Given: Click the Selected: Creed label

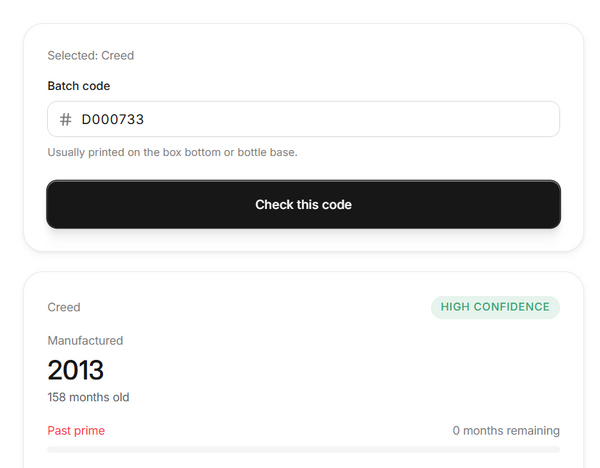Looking at the screenshot, I should [x=91, y=55].
